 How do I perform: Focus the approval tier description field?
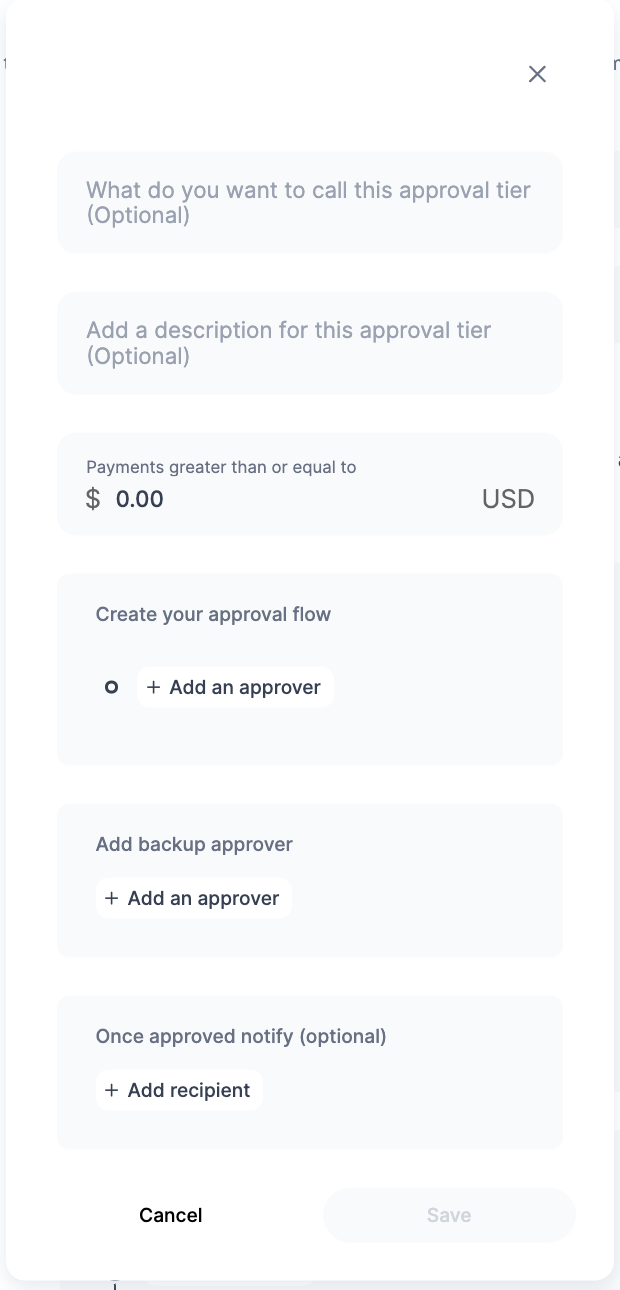(309, 342)
